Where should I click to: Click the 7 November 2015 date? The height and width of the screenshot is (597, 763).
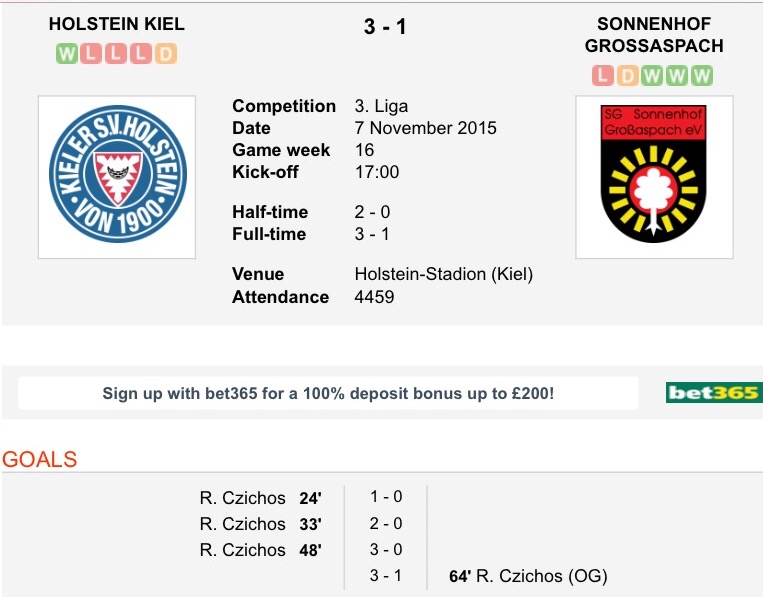tap(425, 128)
